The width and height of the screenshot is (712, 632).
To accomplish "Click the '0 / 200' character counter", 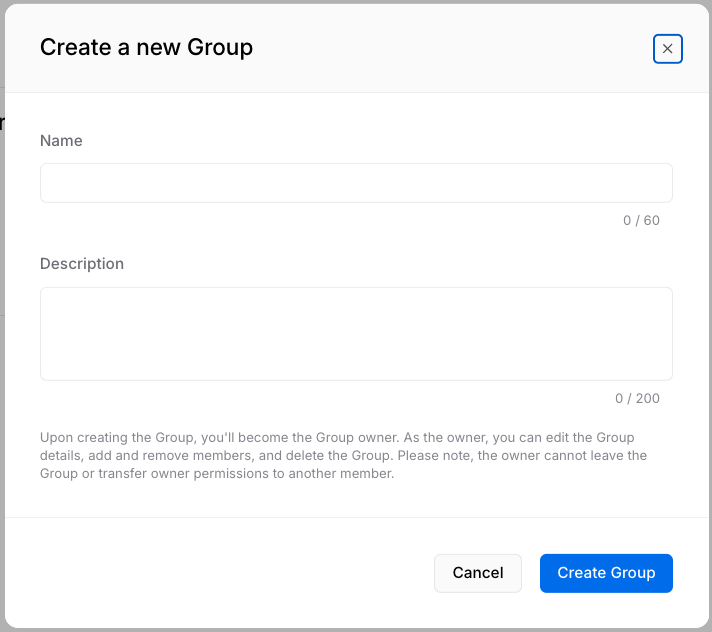I will pyautogui.click(x=637, y=398).
